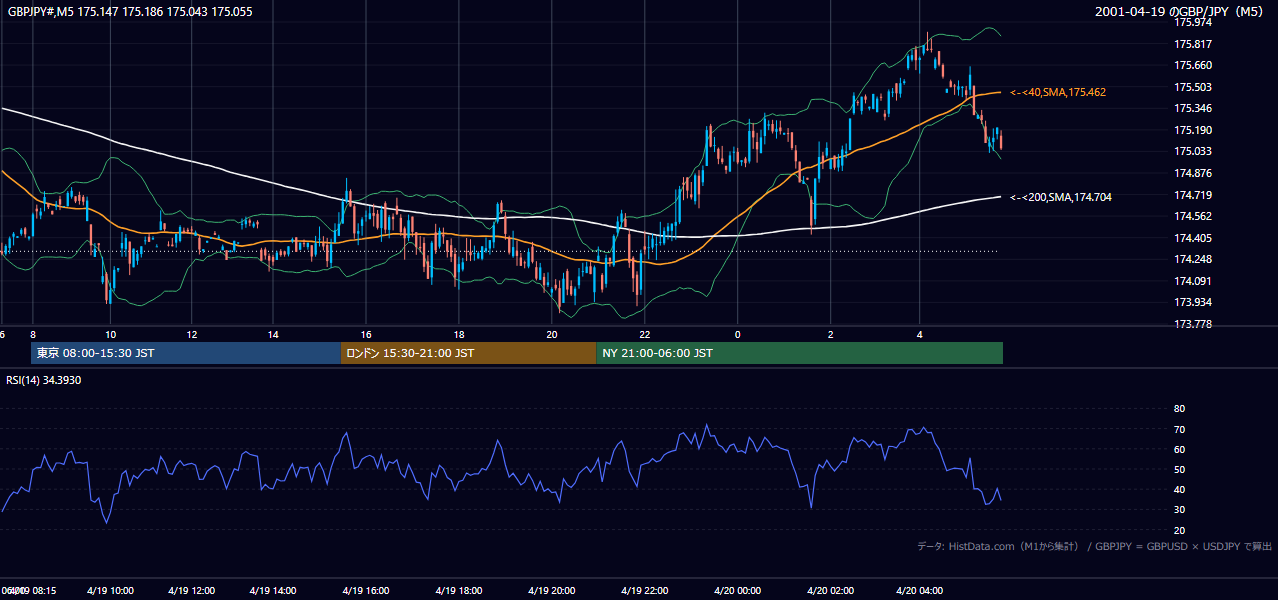Screen dimensions: 1278x600
Task: Click the hour tick label 10 under the chart
Action: click(x=110, y=335)
